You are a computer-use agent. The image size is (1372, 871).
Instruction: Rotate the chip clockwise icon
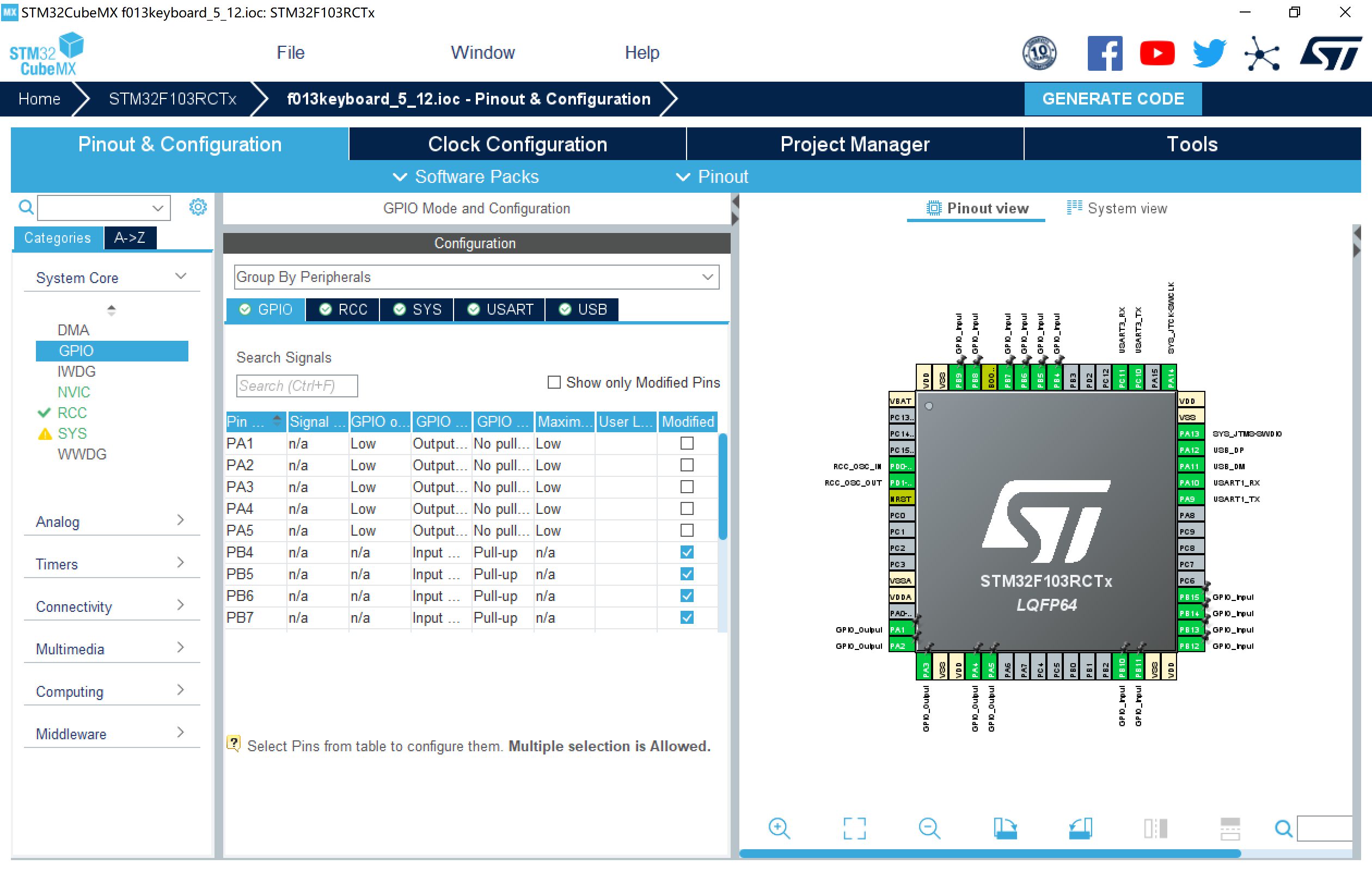(1004, 827)
